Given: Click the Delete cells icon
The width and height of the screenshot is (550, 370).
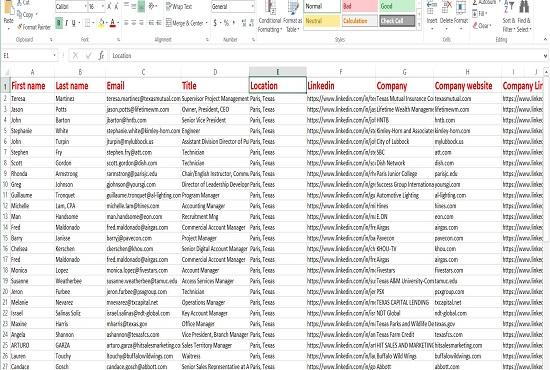Looking at the screenshot, I should [x=446, y=12].
